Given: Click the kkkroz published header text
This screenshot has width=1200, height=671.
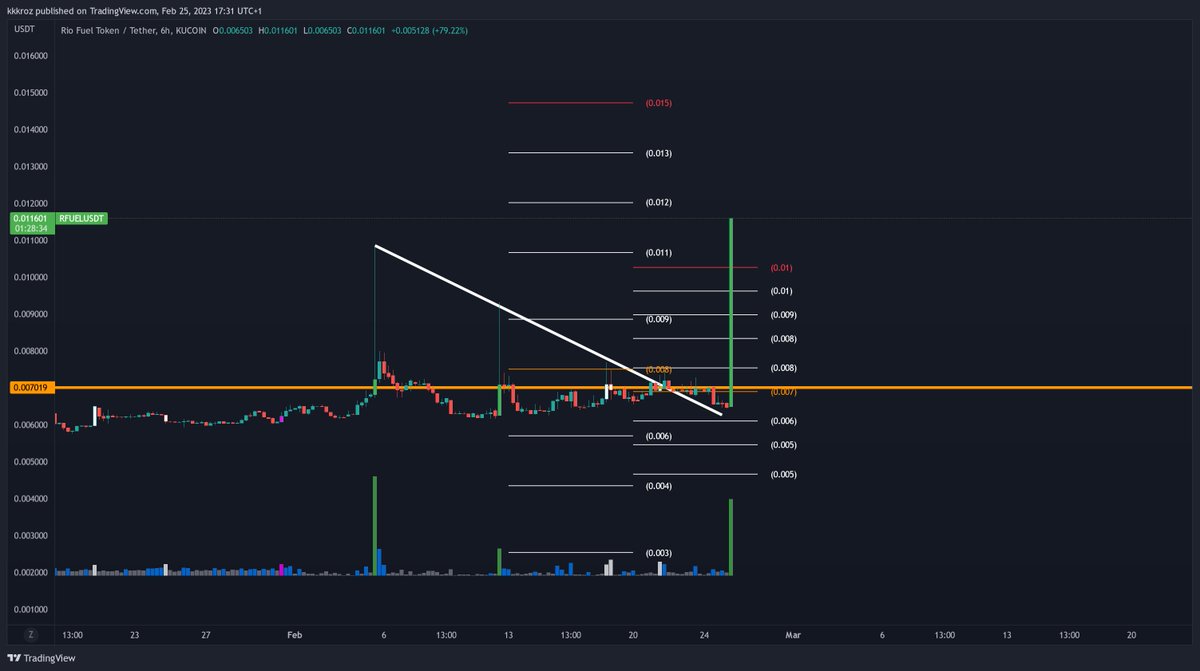Looking at the screenshot, I should (135, 10).
